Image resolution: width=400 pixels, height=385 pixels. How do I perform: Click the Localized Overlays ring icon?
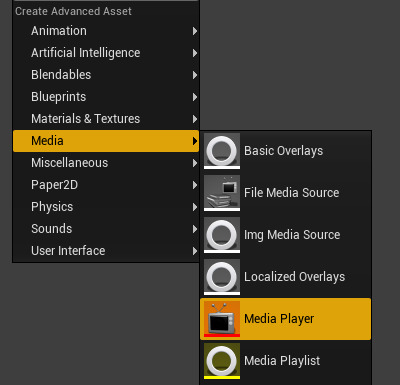pos(222,277)
